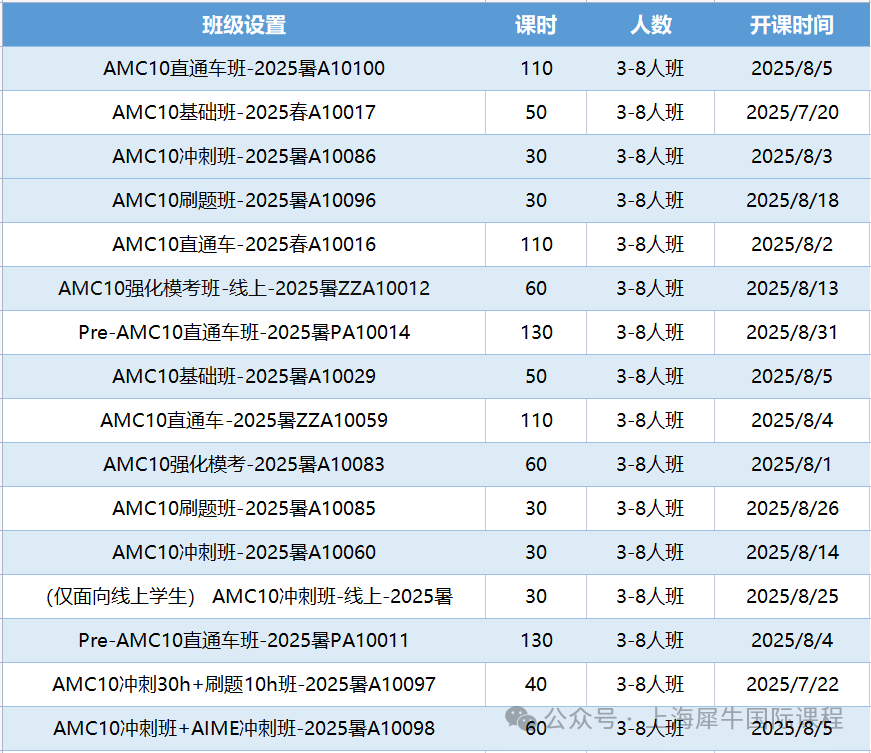Select start date 2025/8/25
Image resolution: width=871 pixels, height=753 pixels.
[x=792, y=596]
